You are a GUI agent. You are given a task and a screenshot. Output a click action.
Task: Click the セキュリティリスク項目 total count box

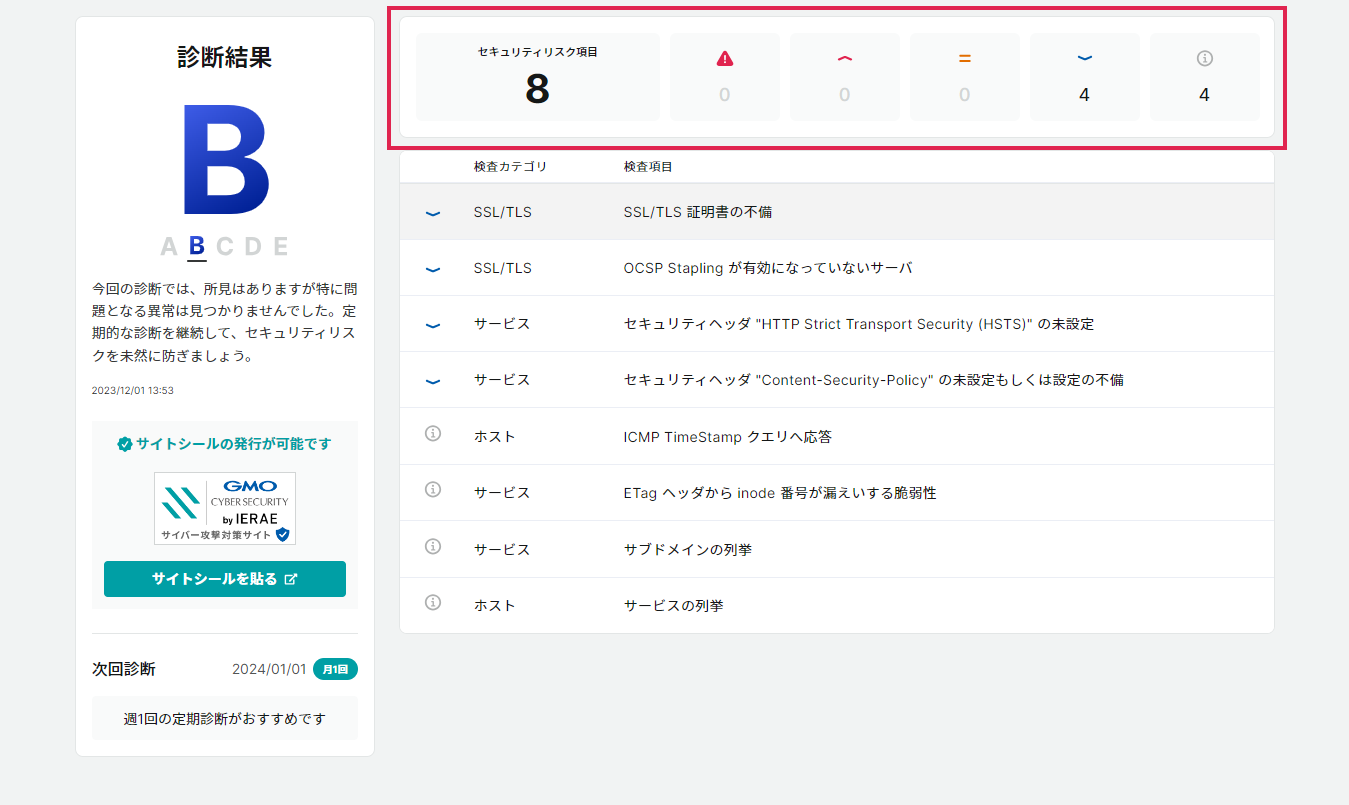(538, 77)
